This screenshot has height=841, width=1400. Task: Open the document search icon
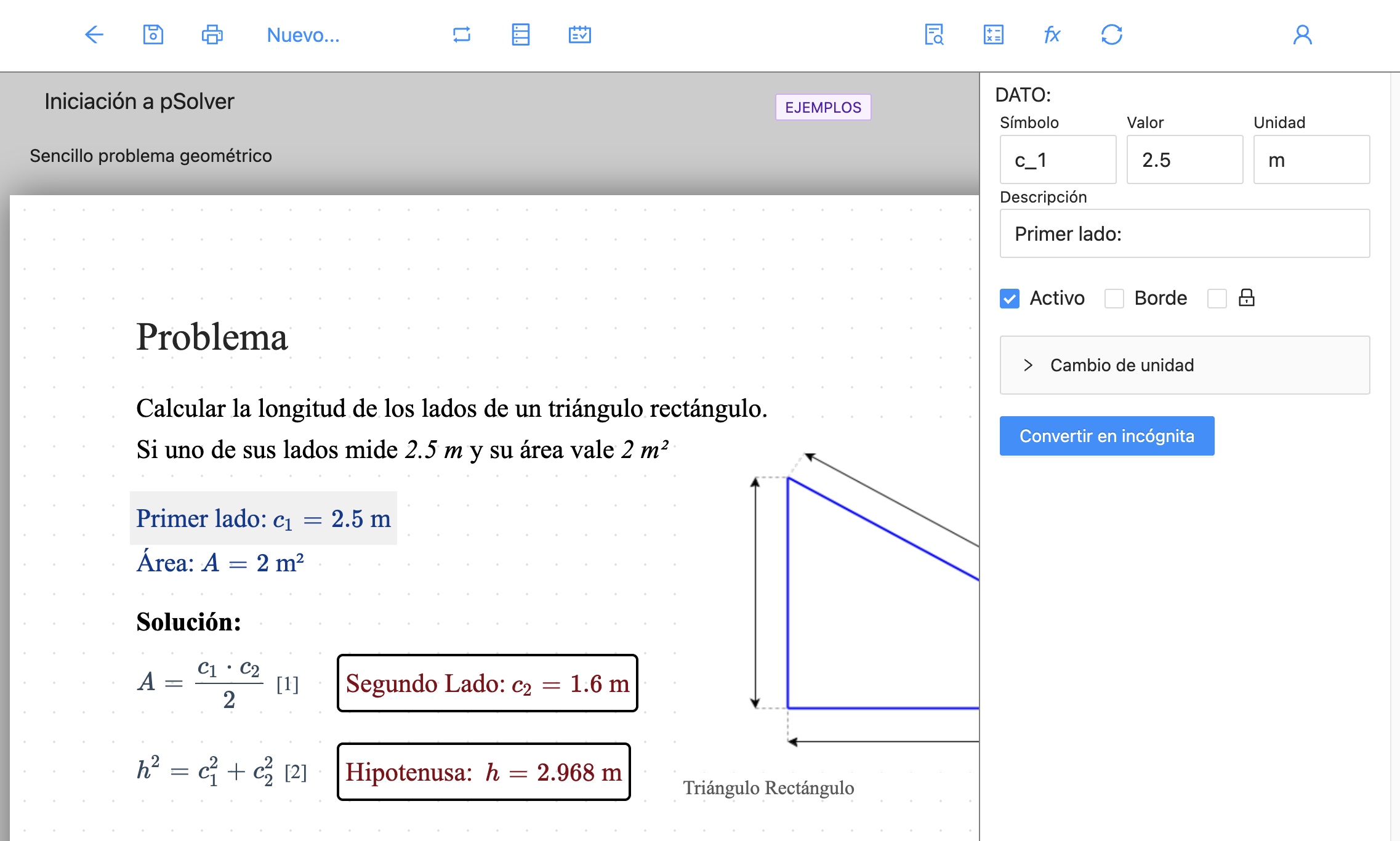[935, 34]
